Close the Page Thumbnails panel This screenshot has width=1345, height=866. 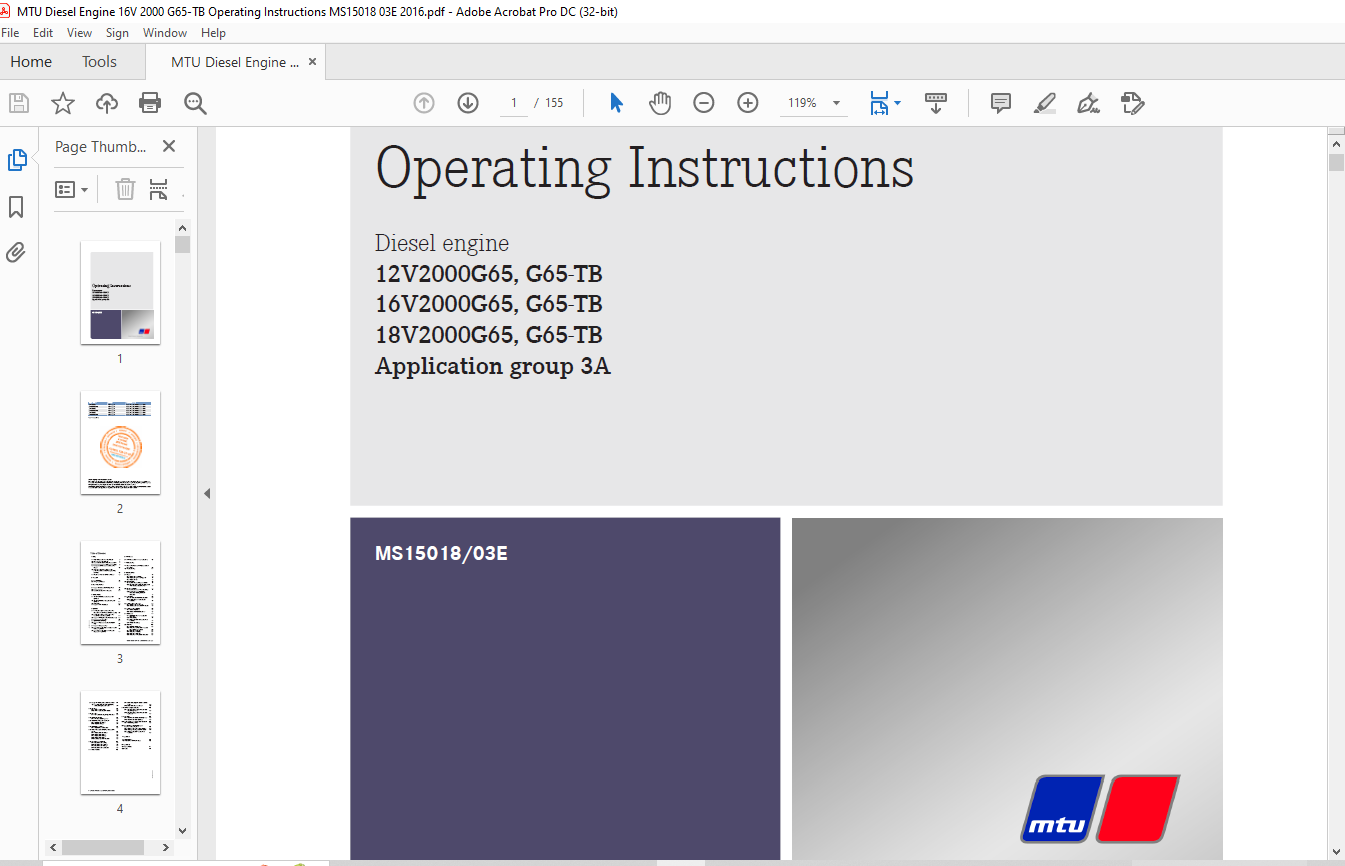click(x=169, y=147)
